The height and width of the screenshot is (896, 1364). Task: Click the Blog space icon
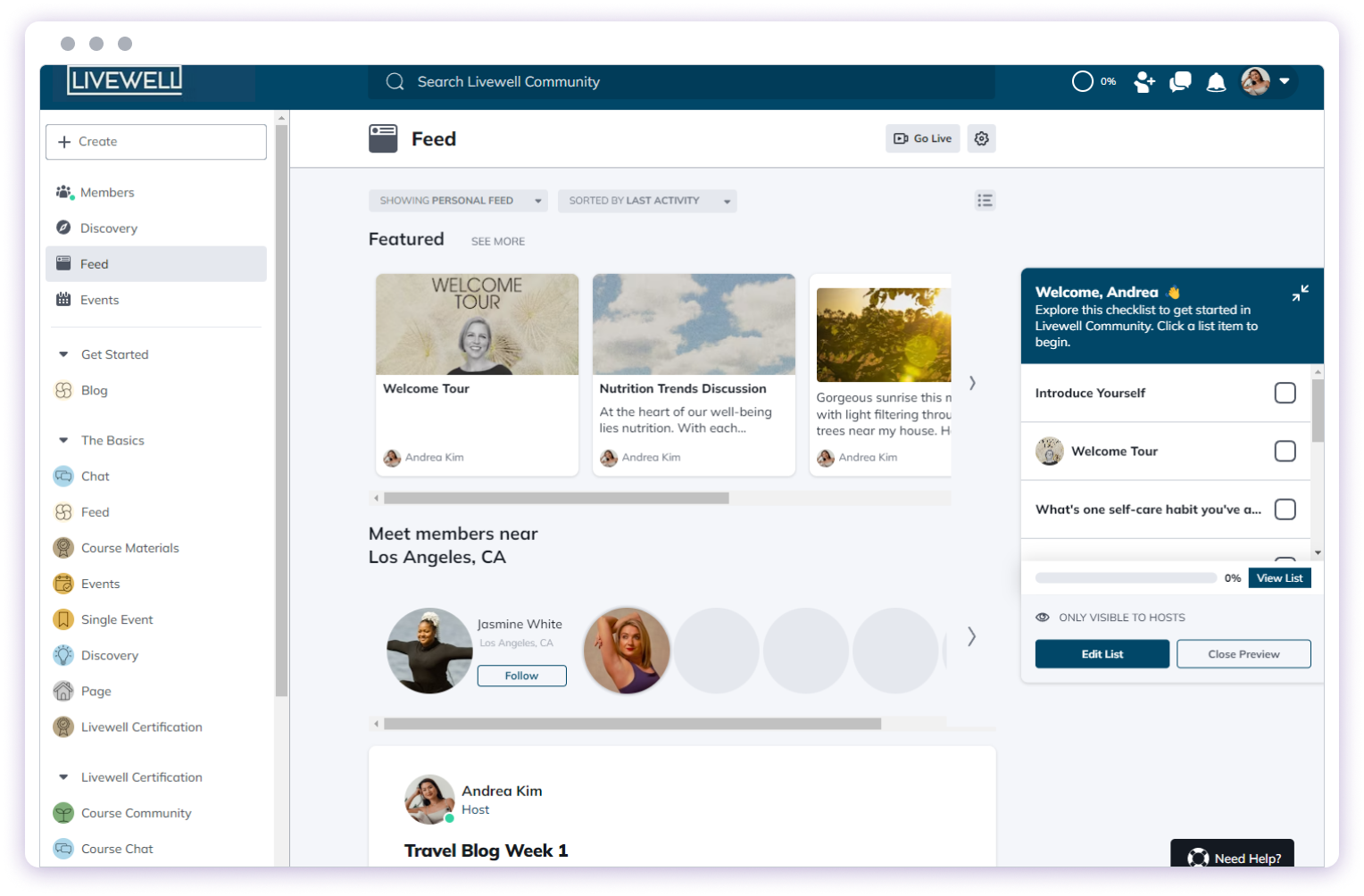[63, 390]
